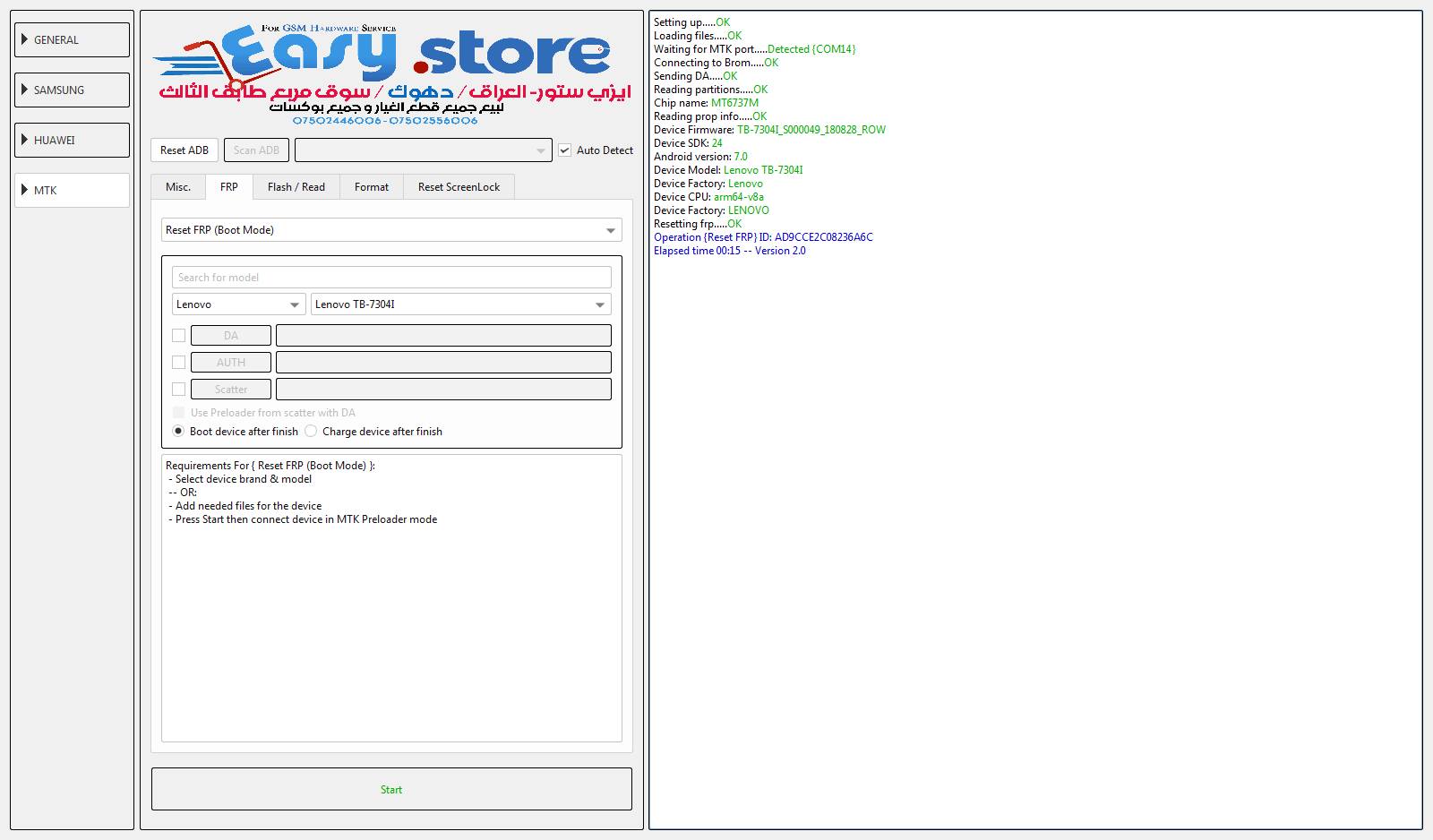1433x840 pixels.
Task: Switch to the Format tab
Action: [x=372, y=187]
